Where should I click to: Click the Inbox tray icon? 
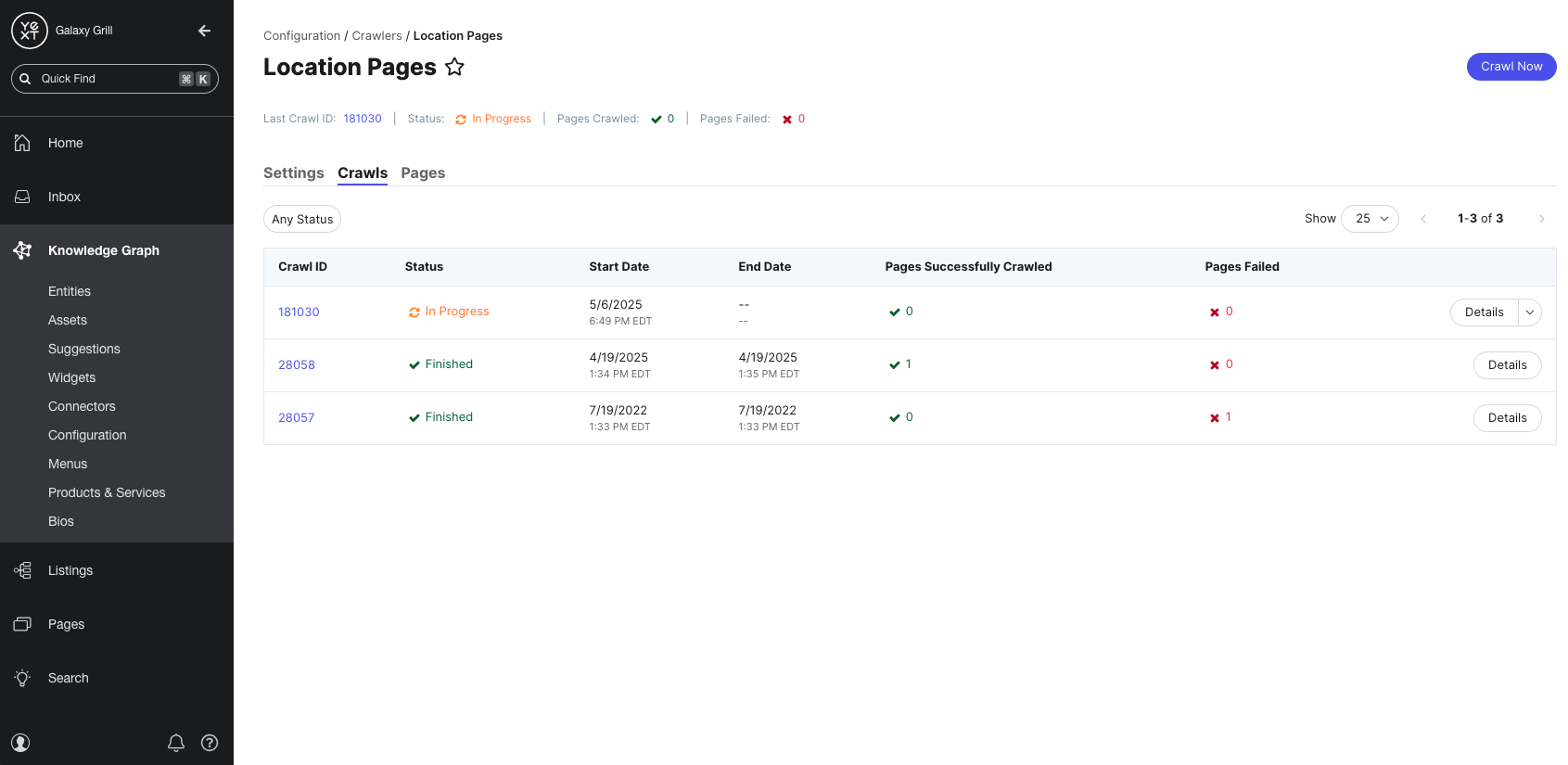point(22,197)
